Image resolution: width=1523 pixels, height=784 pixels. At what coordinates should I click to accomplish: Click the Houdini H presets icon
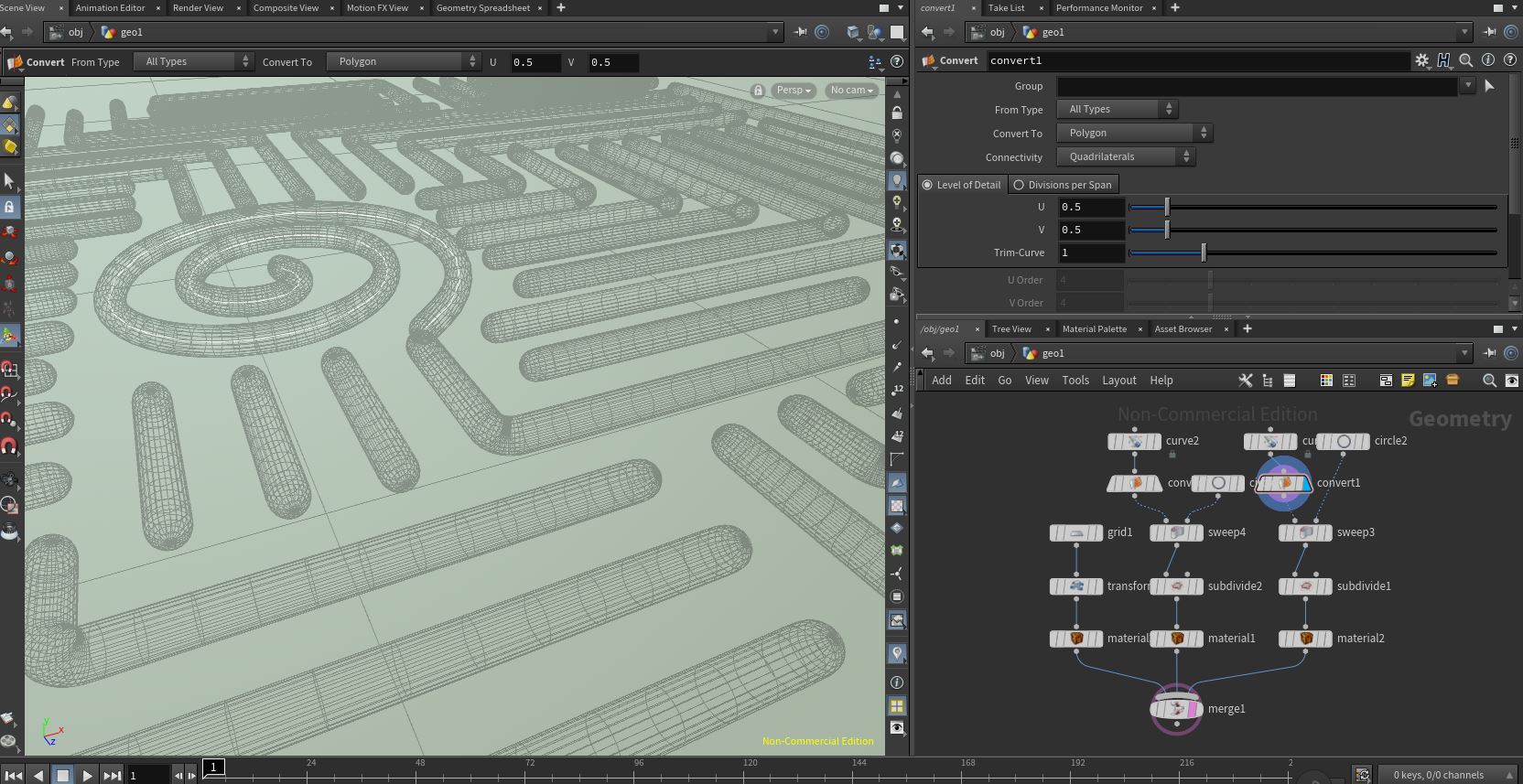coord(1443,60)
